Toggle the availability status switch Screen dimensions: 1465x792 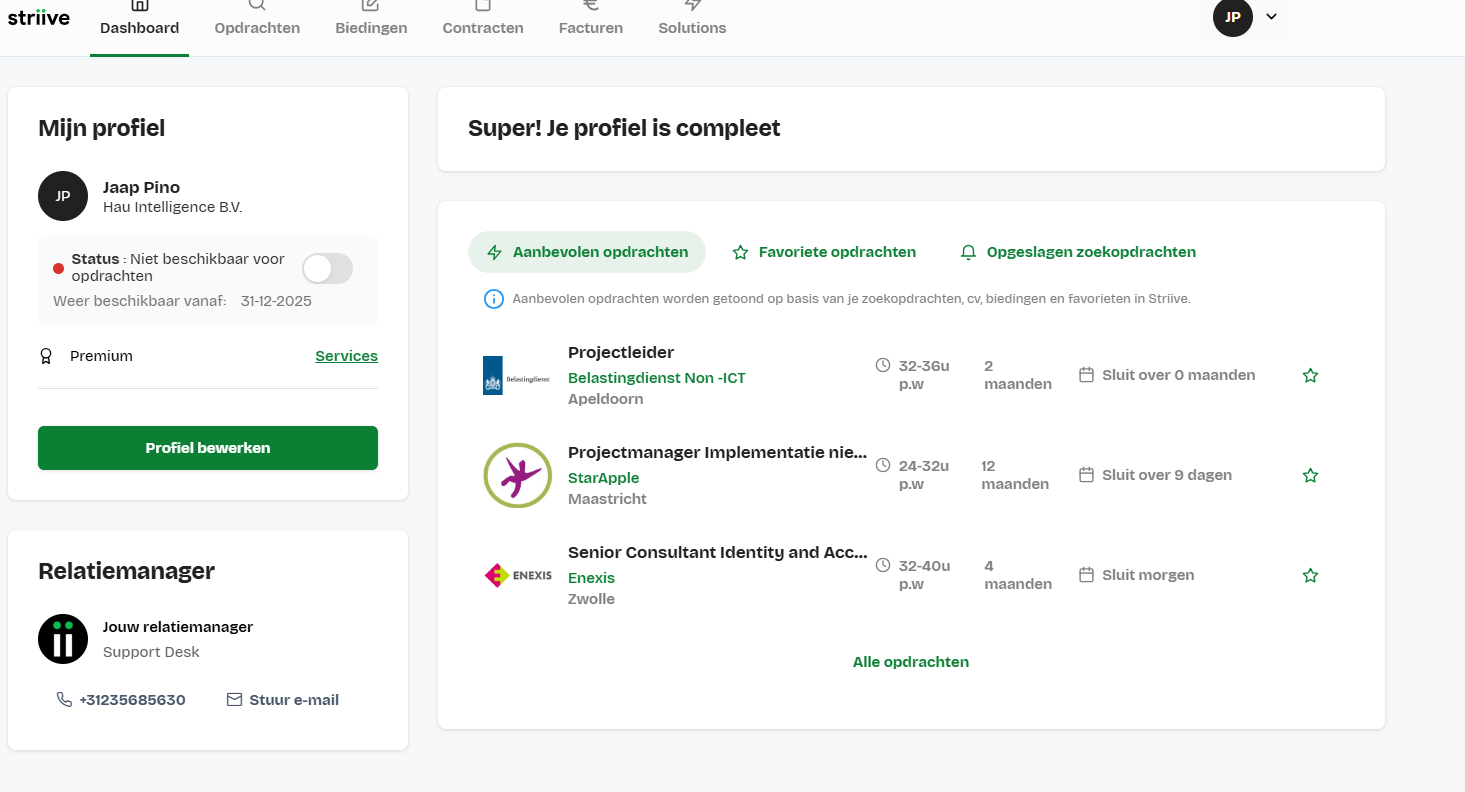(328, 268)
